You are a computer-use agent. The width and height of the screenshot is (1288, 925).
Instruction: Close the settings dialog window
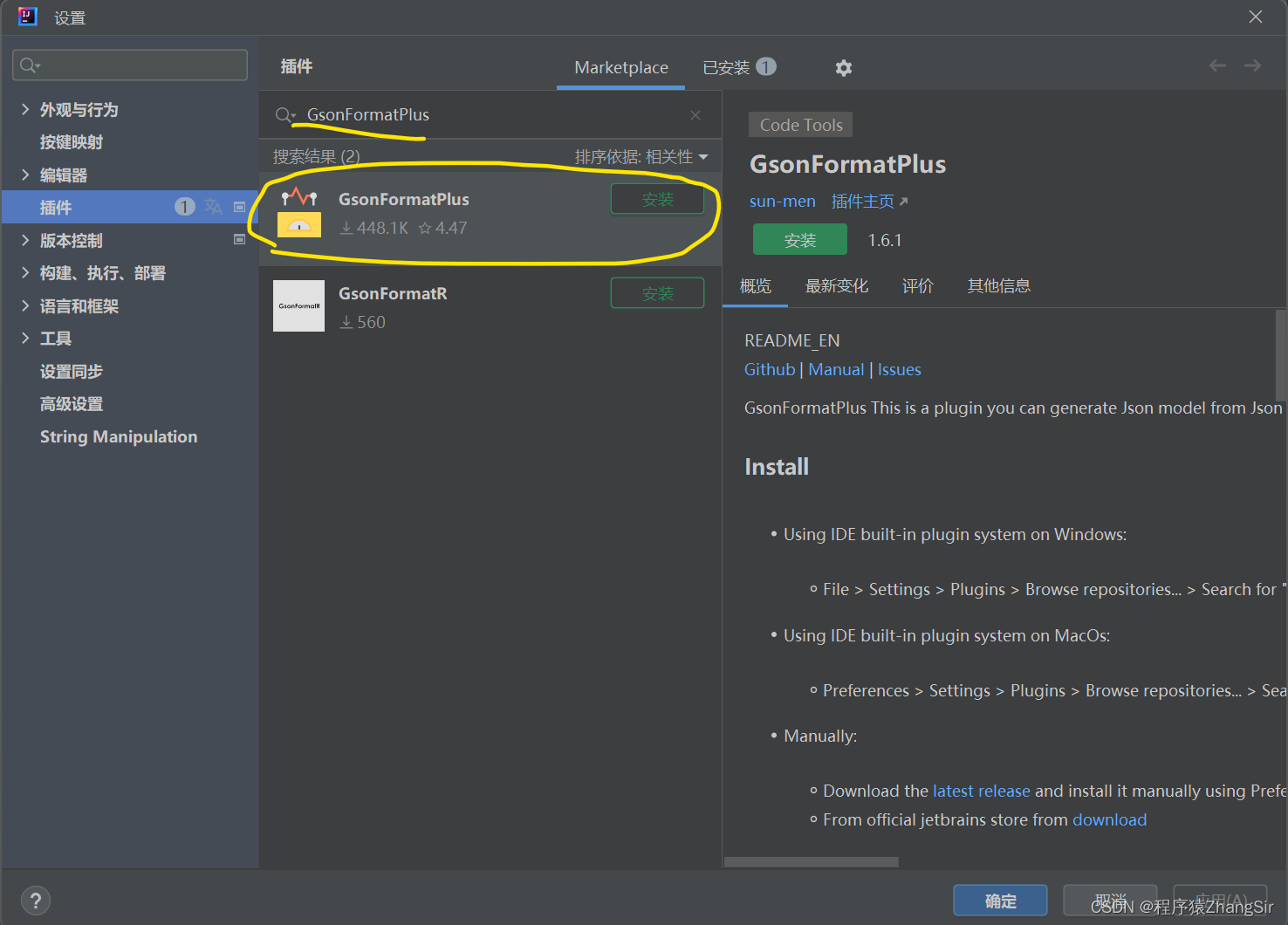(1256, 17)
